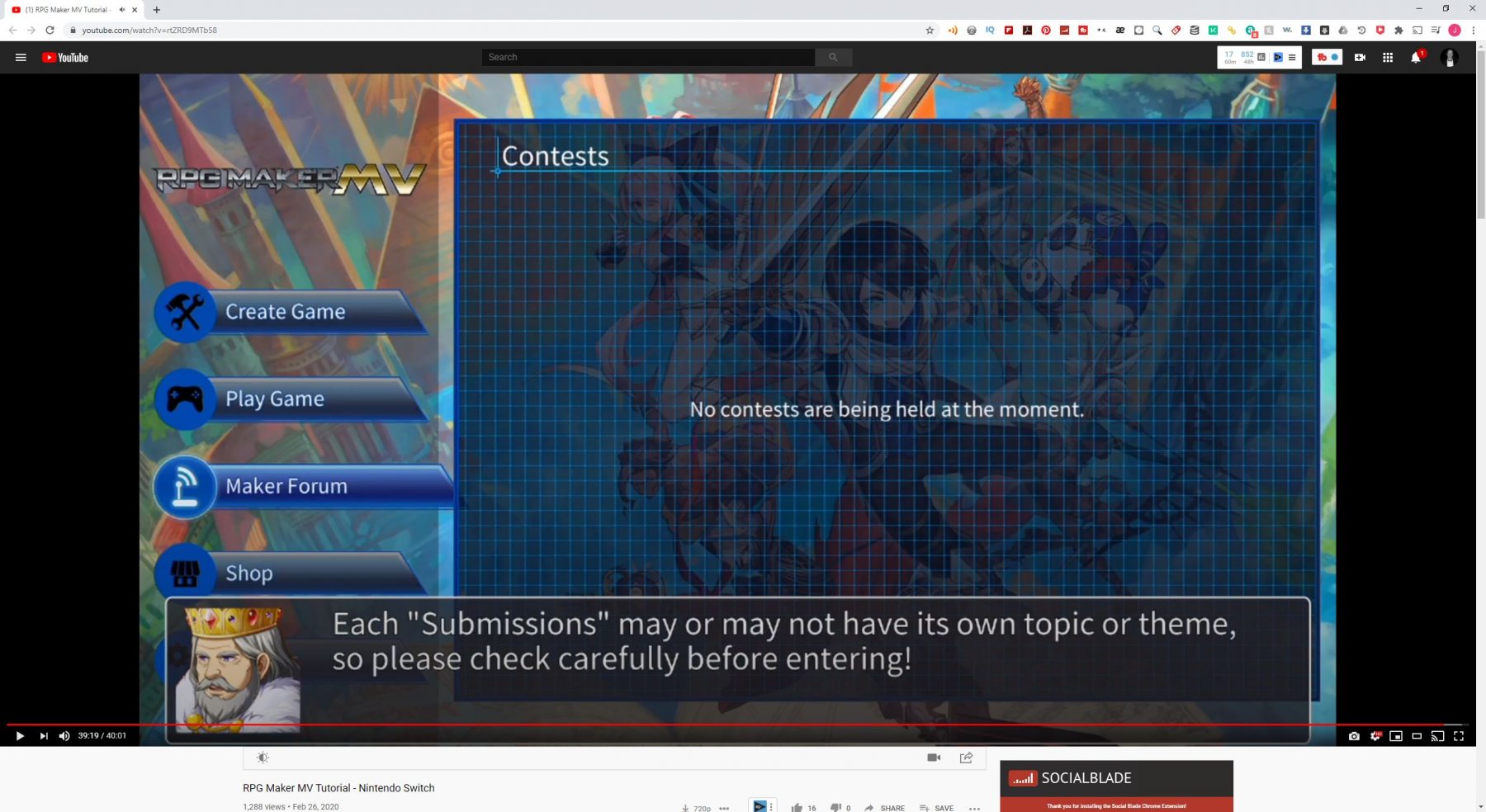Play the paused video

pos(20,736)
